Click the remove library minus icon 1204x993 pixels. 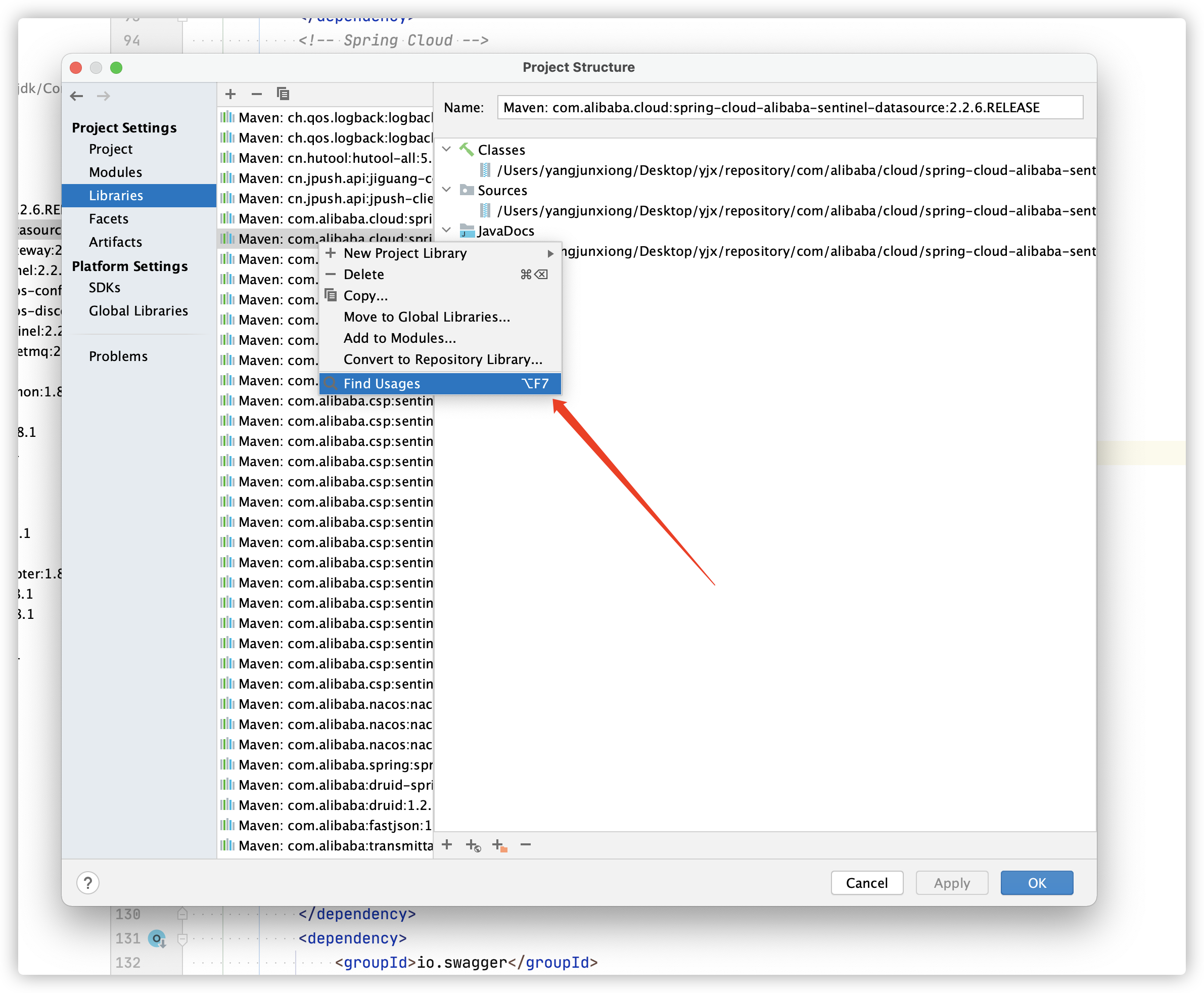pos(257,94)
